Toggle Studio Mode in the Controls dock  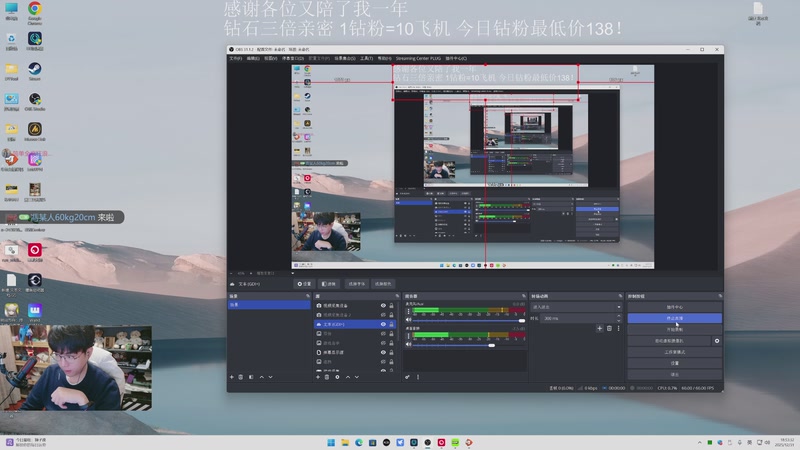pyautogui.click(x=674, y=352)
